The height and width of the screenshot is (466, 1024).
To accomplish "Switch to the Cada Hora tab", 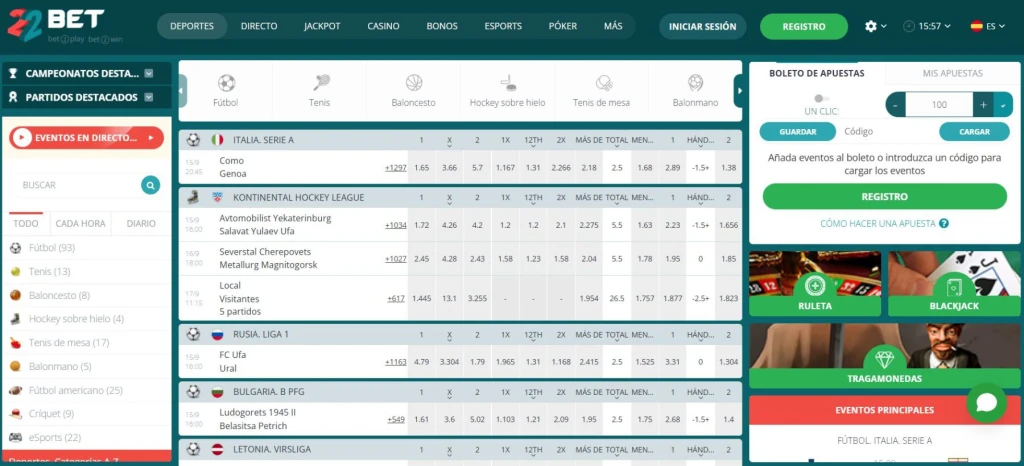I will [80, 223].
